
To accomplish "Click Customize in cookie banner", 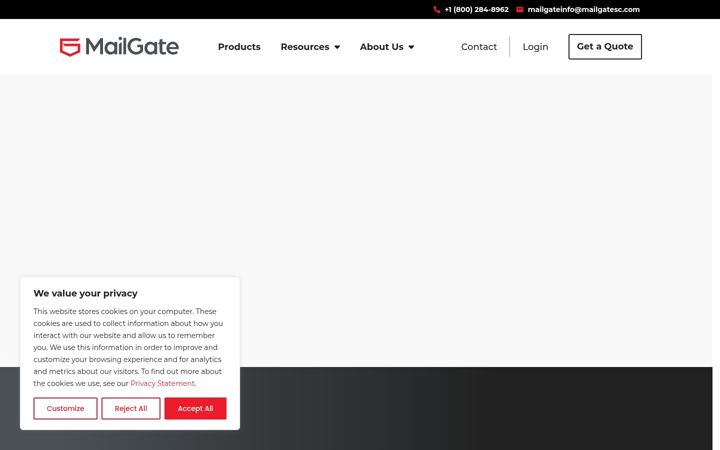I will tap(65, 408).
